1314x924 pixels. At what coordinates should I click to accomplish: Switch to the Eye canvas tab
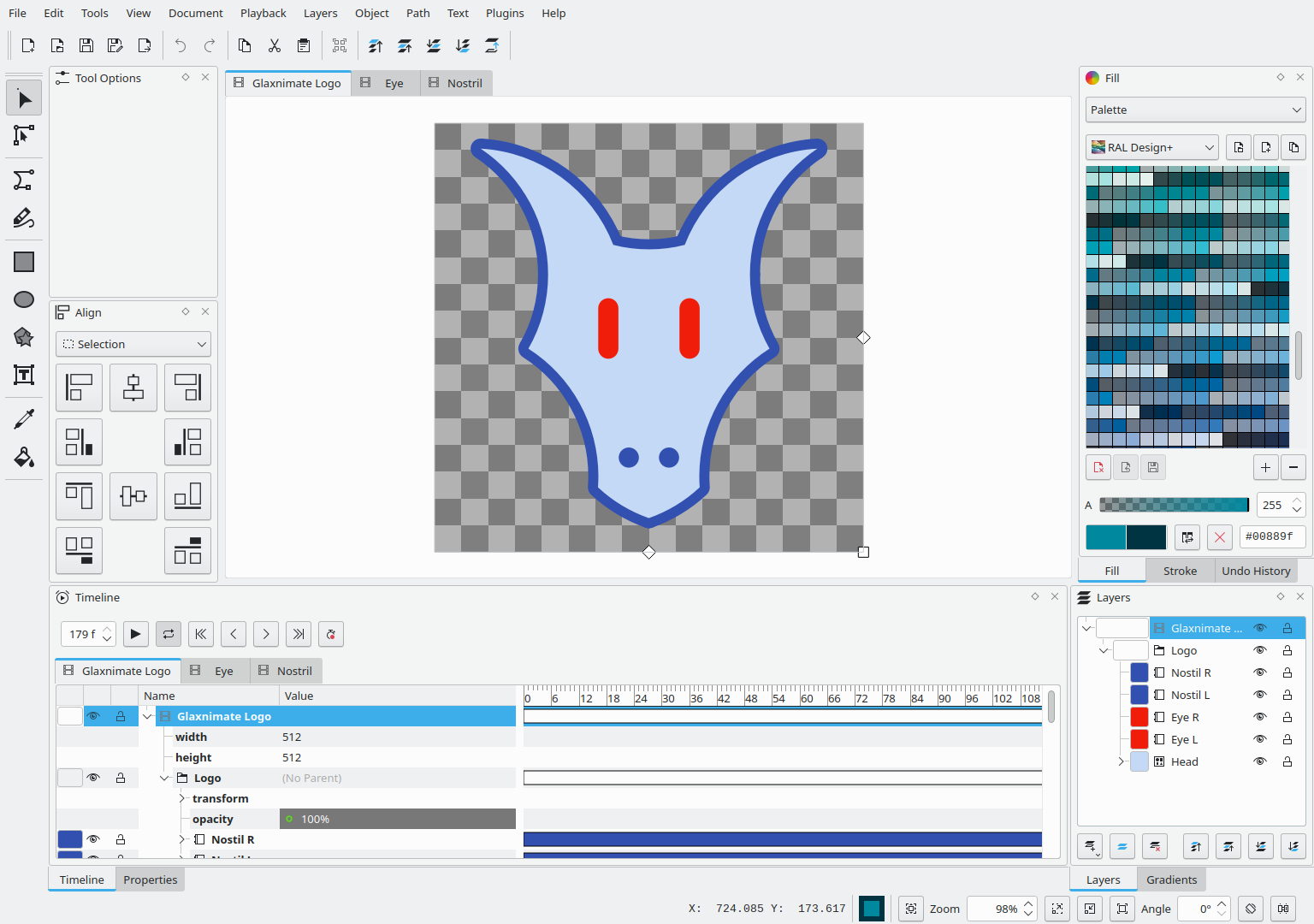click(x=386, y=83)
